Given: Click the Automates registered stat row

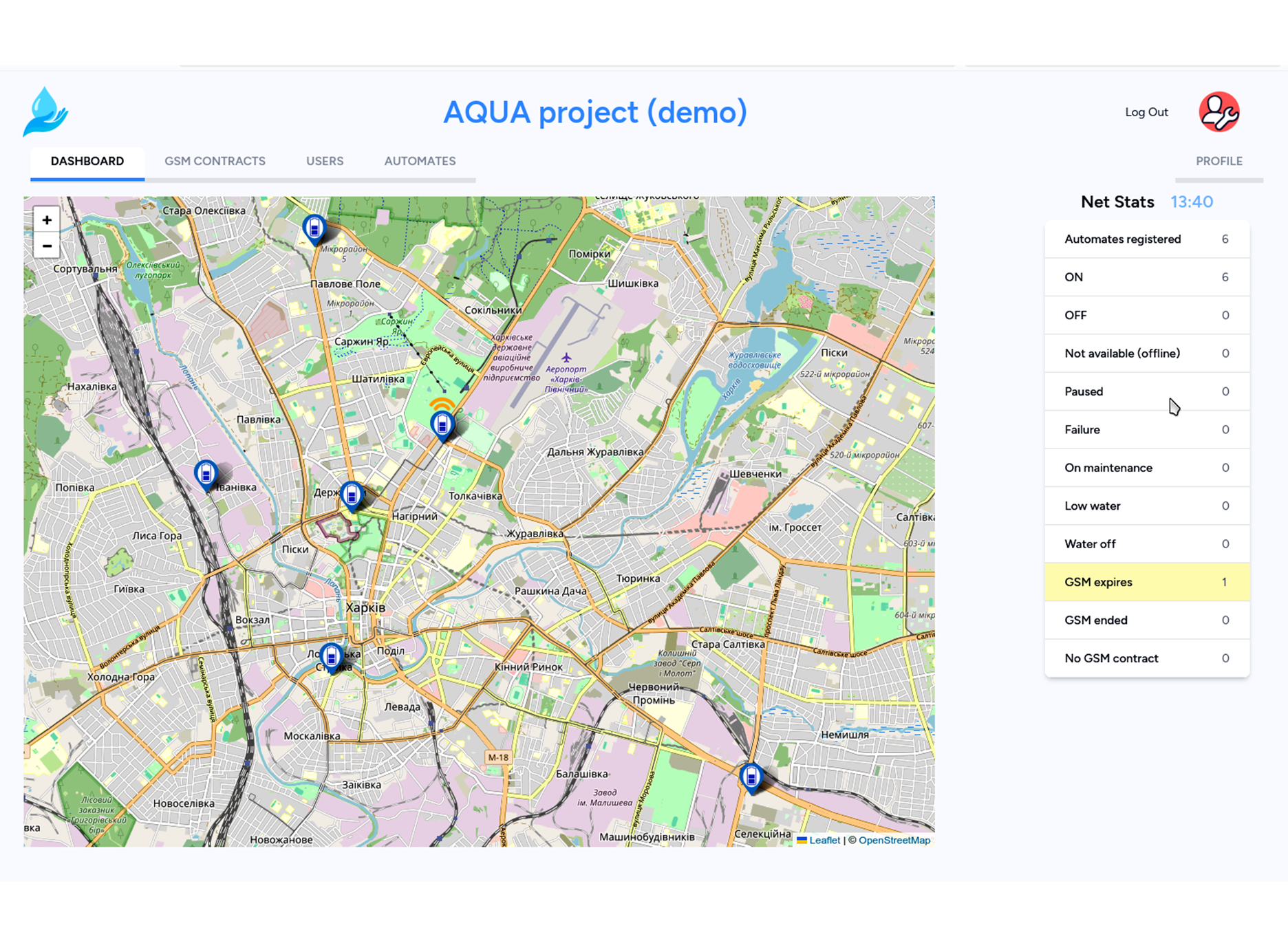Looking at the screenshot, I should coord(1146,239).
